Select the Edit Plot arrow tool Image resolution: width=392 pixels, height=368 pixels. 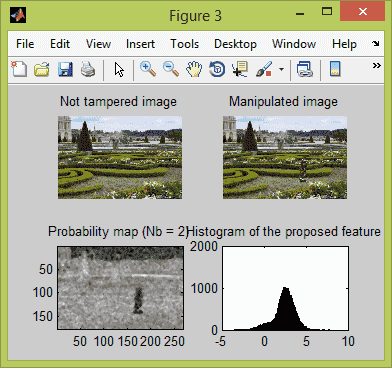coord(119,70)
